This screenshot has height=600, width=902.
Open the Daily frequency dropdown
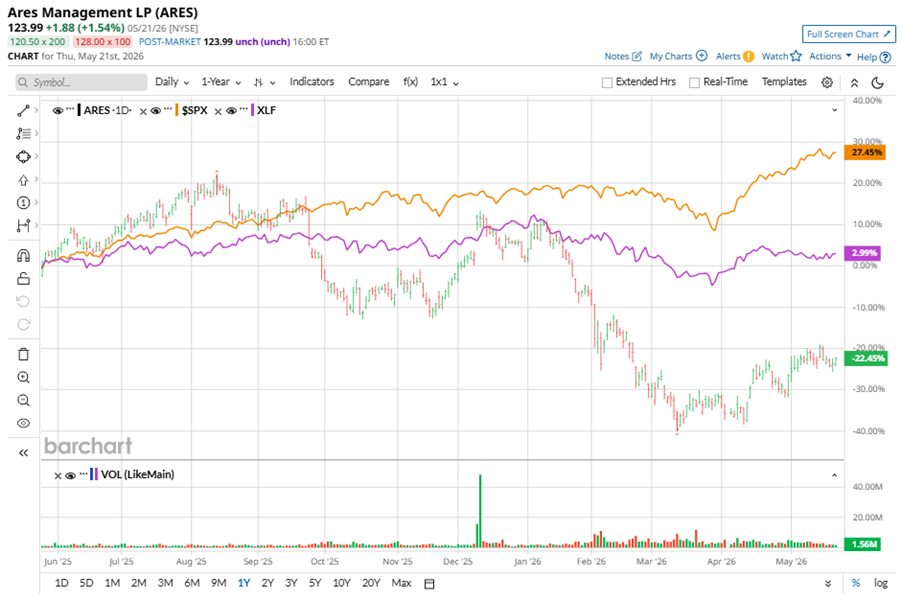(x=172, y=82)
